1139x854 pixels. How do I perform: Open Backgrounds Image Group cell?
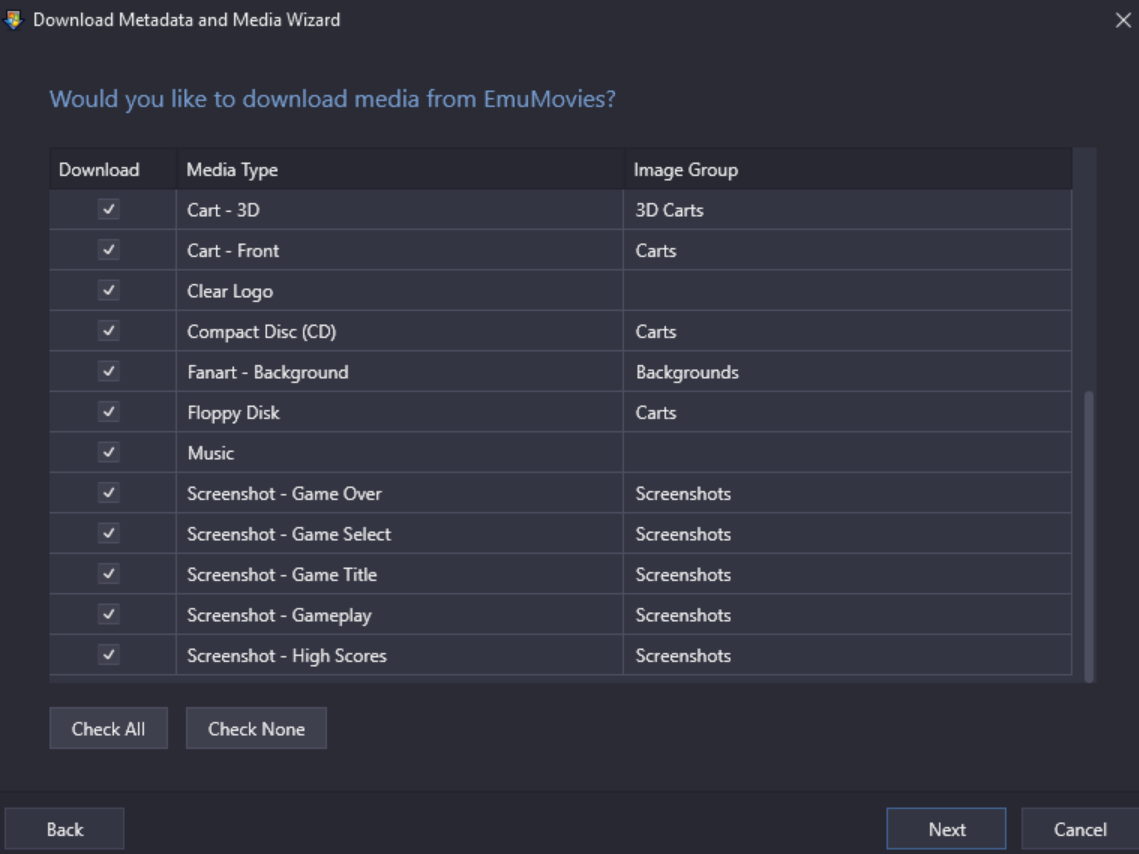pyautogui.click(x=847, y=372)
